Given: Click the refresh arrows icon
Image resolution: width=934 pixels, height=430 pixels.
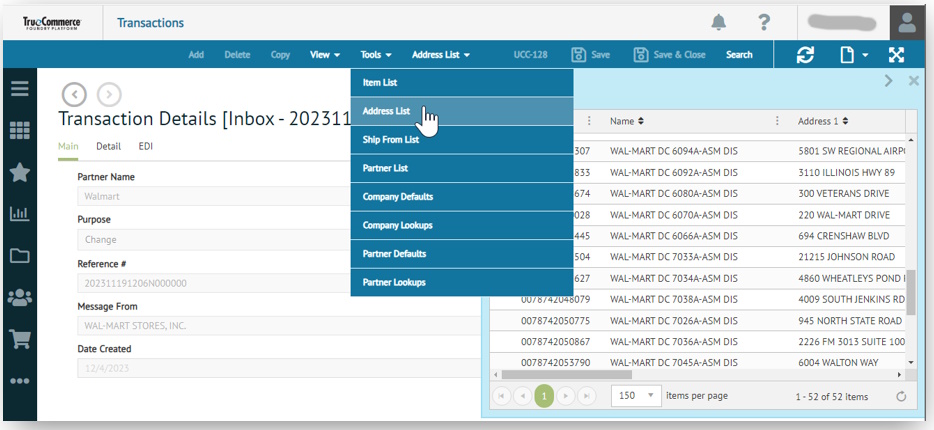Looking at the screenshot, I should point(805,55).
